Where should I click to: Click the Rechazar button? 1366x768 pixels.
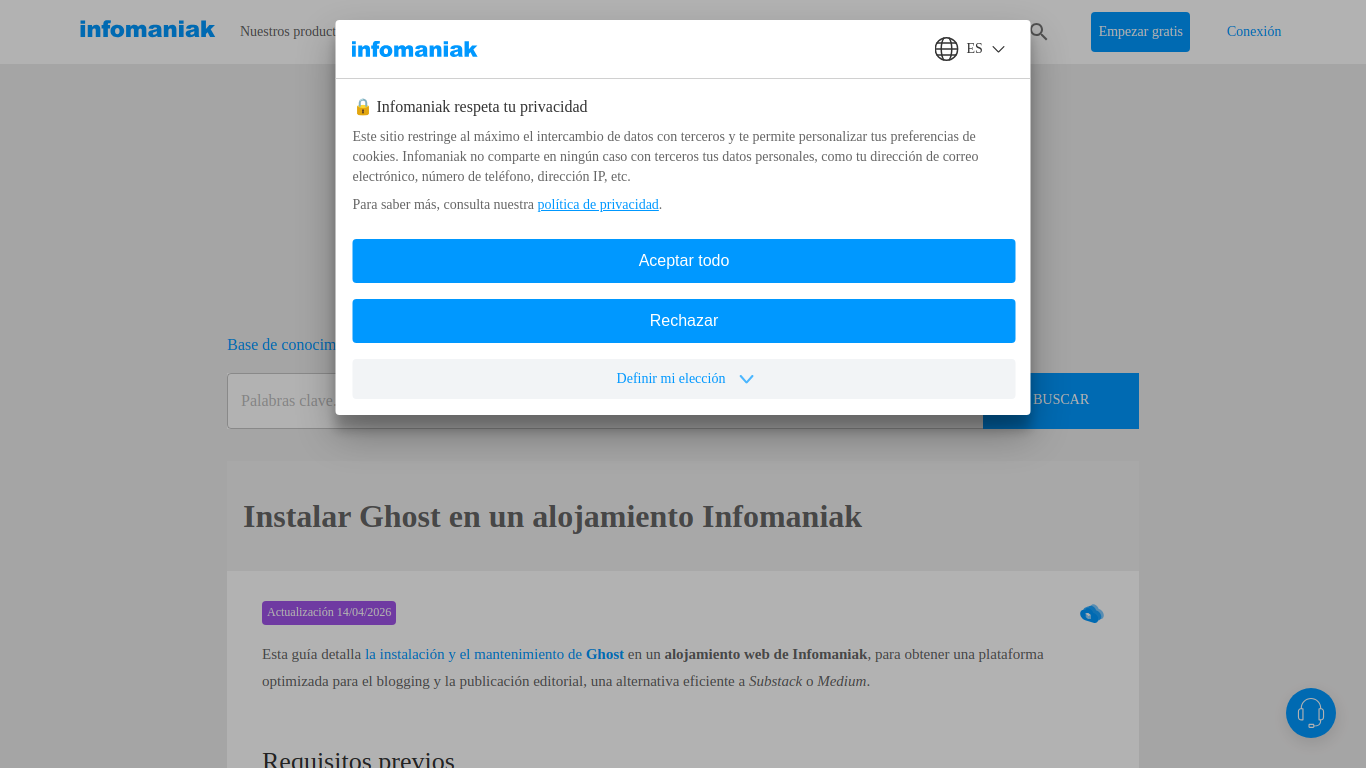(x=684, y=321)
